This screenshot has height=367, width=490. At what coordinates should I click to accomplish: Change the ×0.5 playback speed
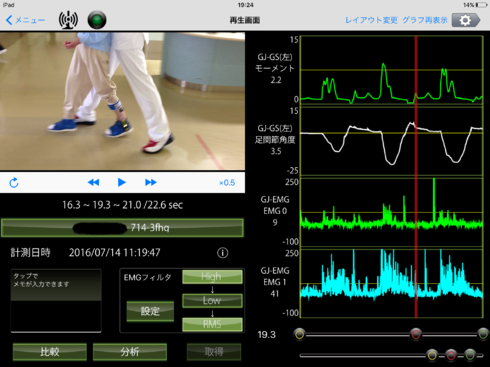[x=227, y=183]
